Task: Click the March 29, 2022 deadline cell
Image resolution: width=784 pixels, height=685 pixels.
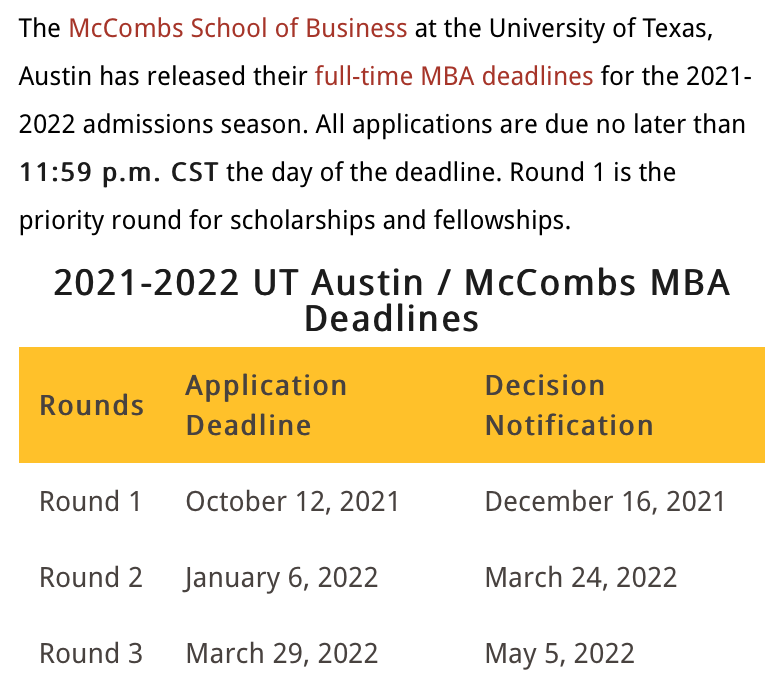Action: click(282, 654)
